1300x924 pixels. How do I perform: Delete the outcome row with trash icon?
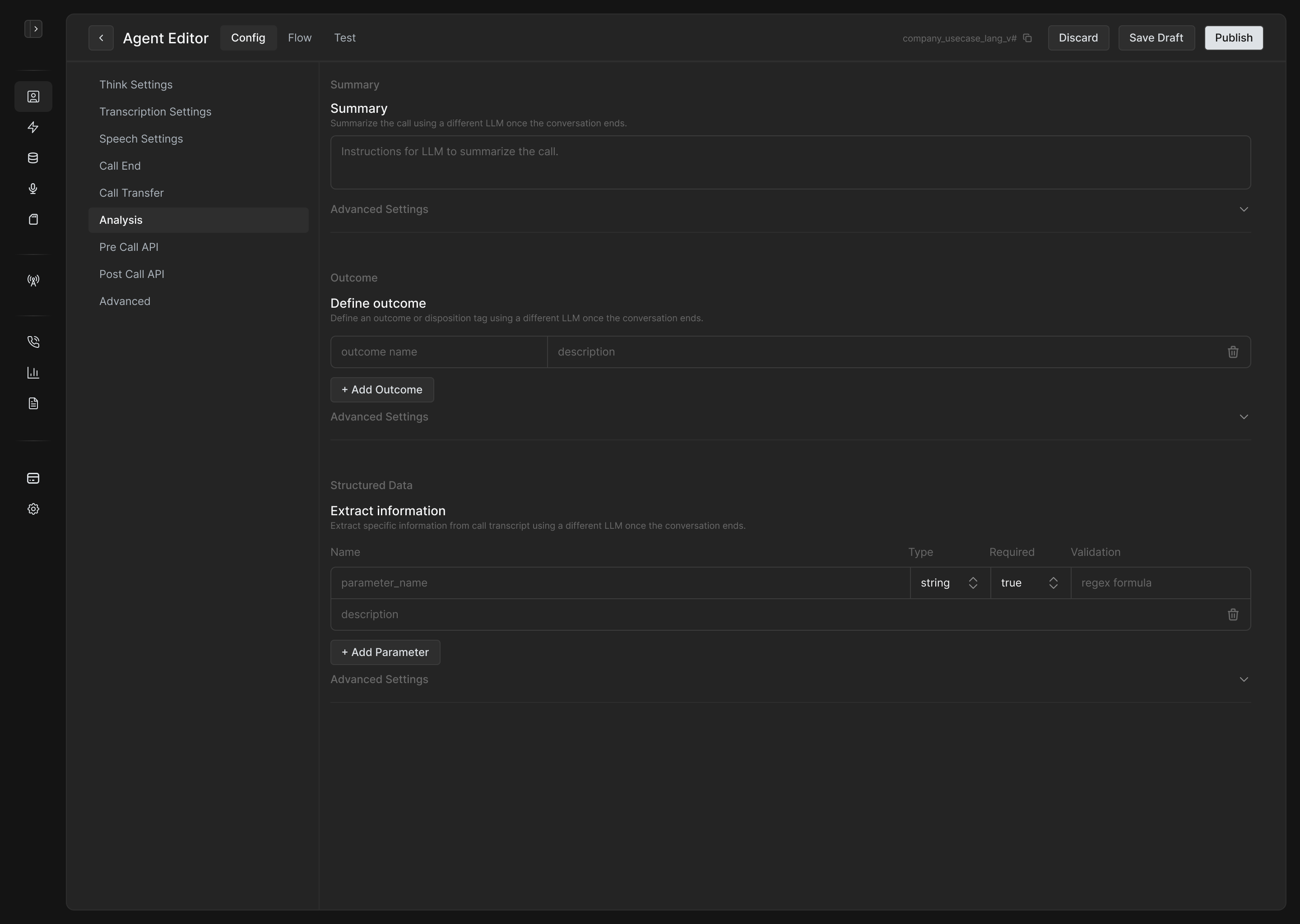(1233, 352)
